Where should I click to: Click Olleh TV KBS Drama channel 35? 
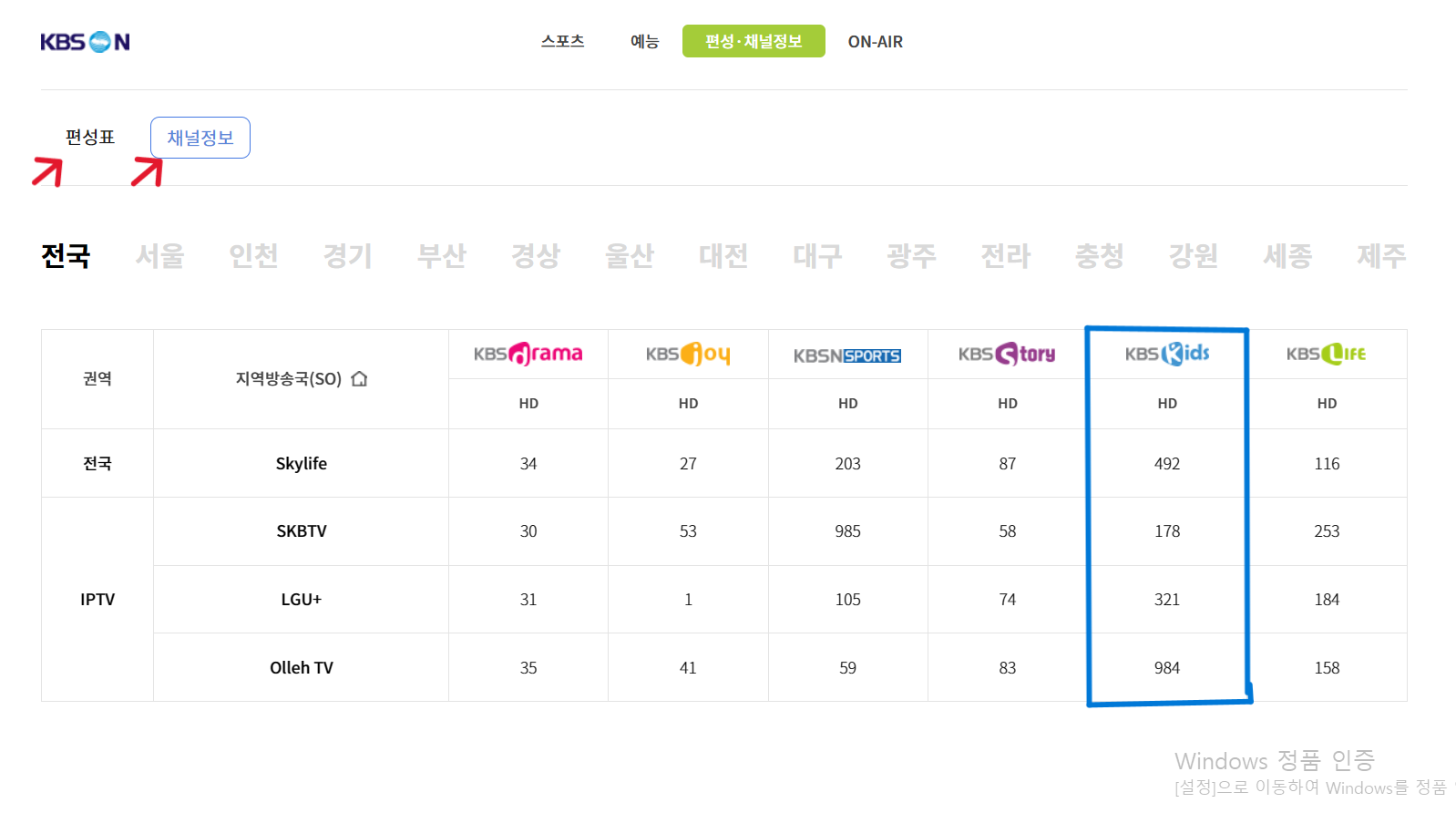[528, 667]
